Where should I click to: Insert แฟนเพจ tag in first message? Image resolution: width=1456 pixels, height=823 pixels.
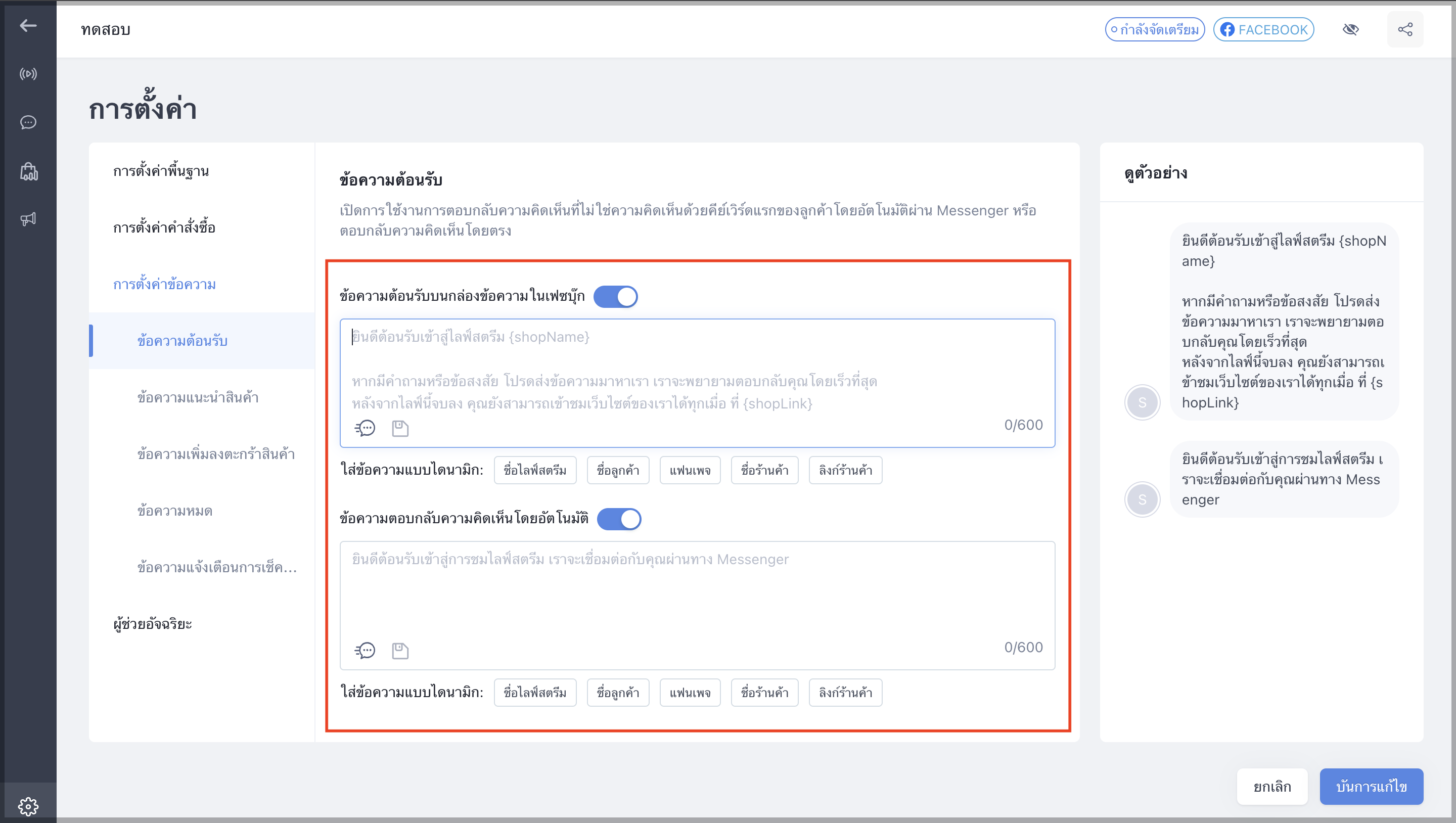(690, 470)
